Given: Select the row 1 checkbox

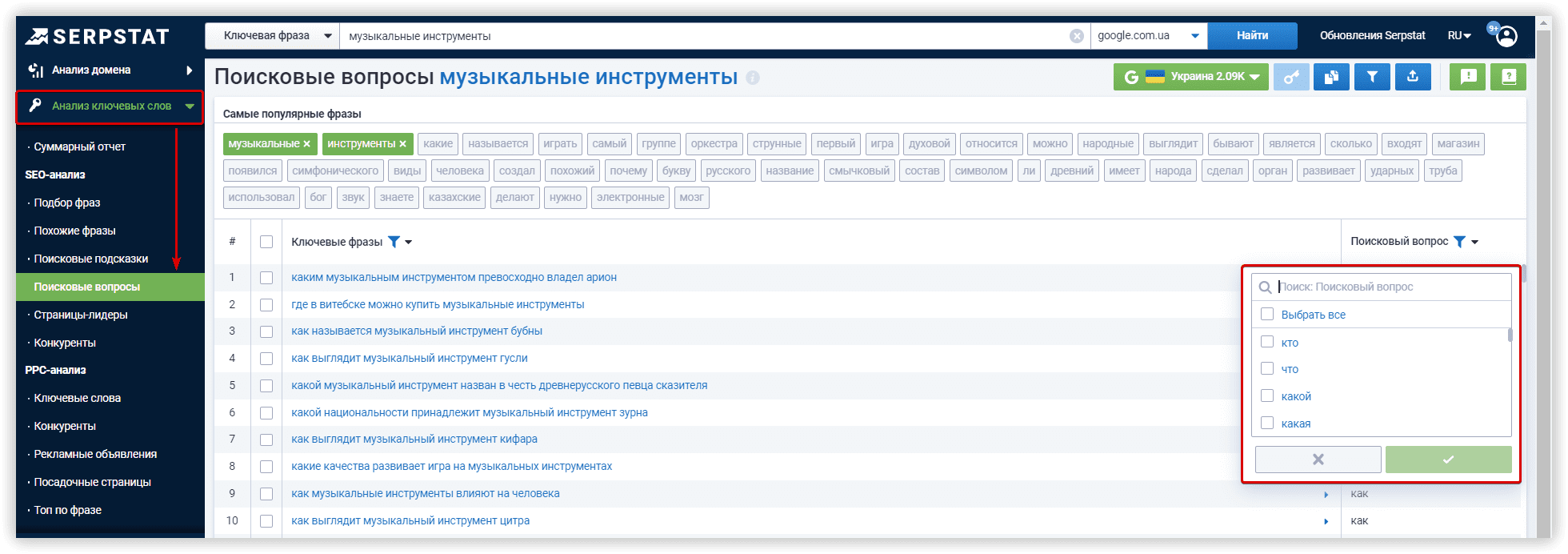Looking at the screenshot, I should pos(266,278).
